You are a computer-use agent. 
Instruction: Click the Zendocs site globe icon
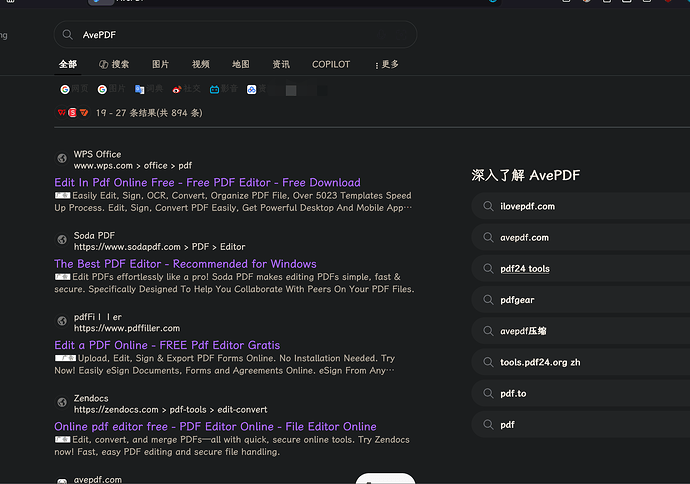(x=62, y=402)
